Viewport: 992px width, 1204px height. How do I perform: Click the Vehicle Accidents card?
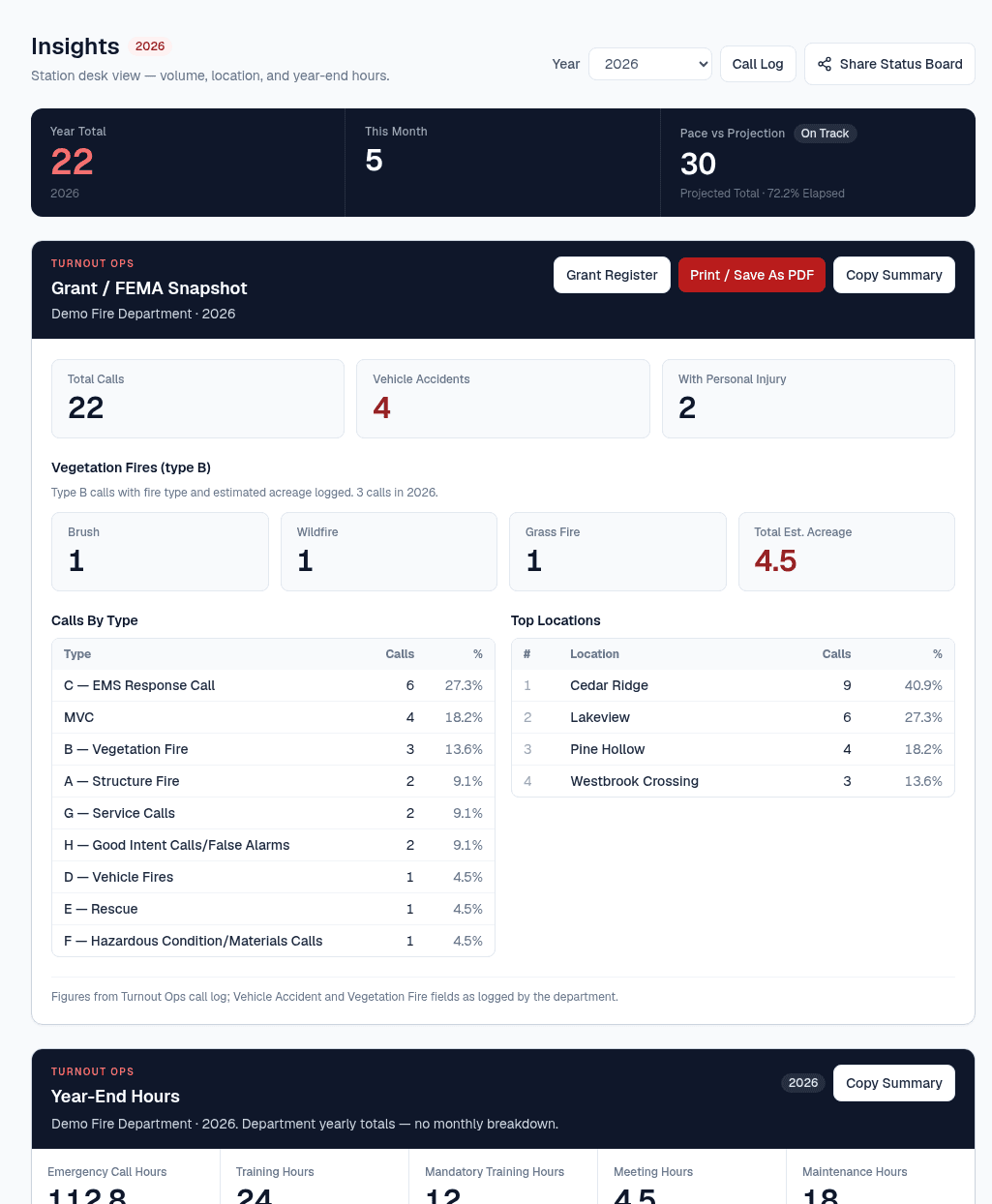[x=503, y=399]
